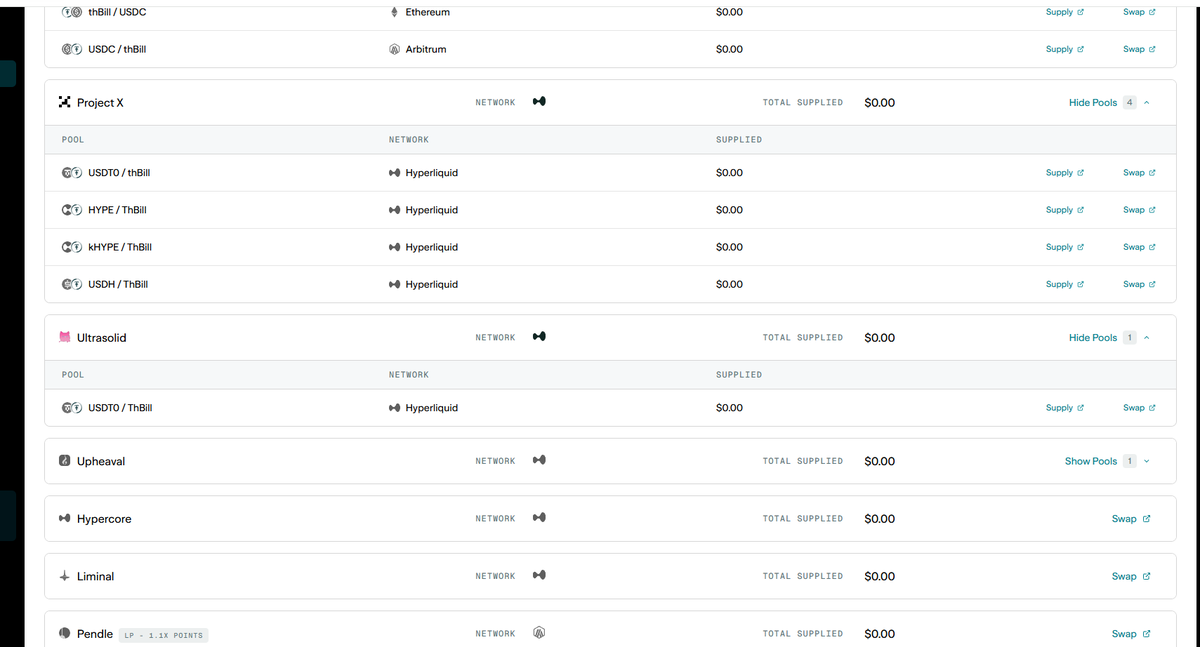
Task: Click the Ultrasolid protocol name
Action: click(x=102, y=338)
